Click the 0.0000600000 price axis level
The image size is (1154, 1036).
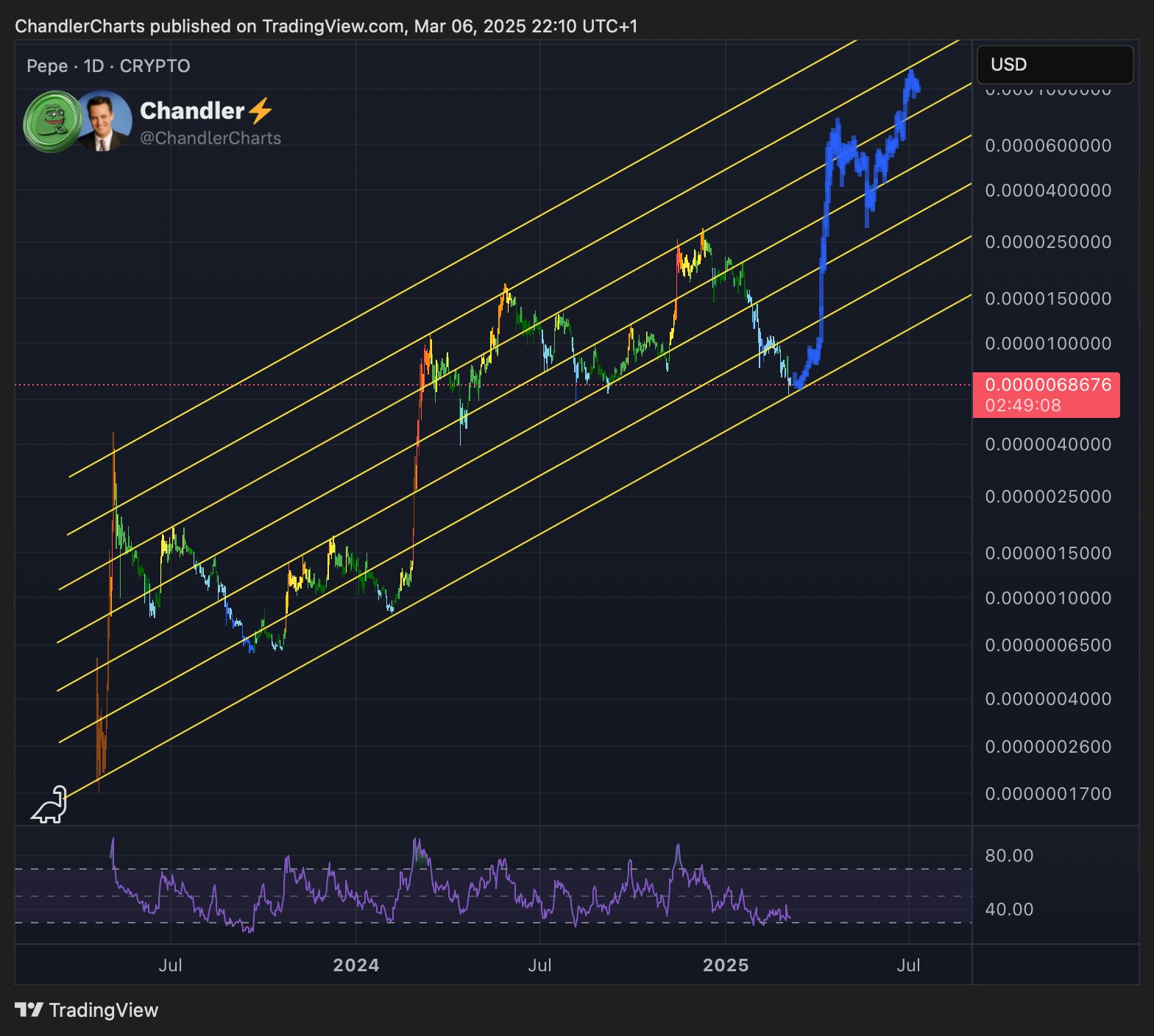1048,146
